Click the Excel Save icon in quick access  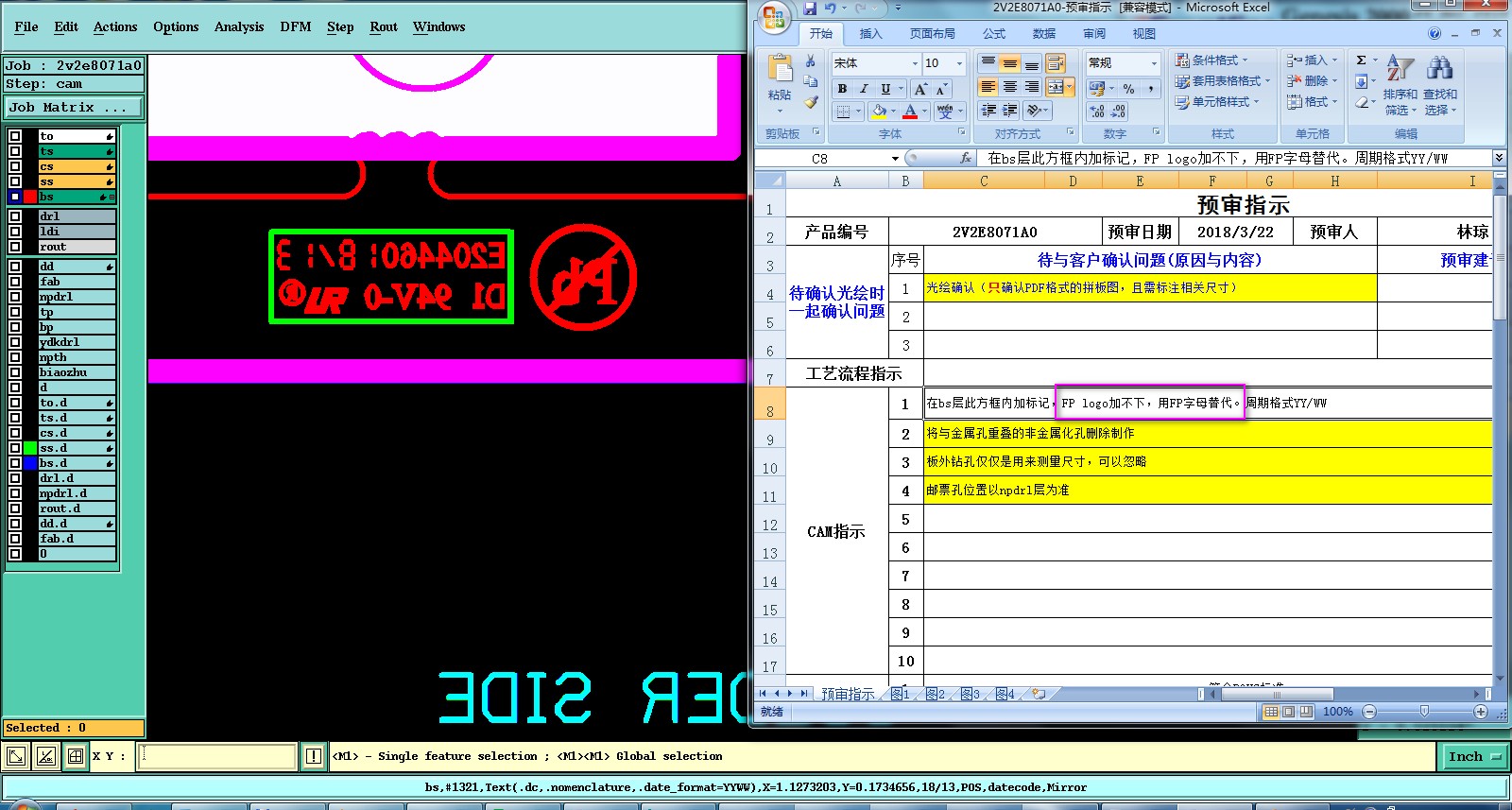(x=809, y=9)
